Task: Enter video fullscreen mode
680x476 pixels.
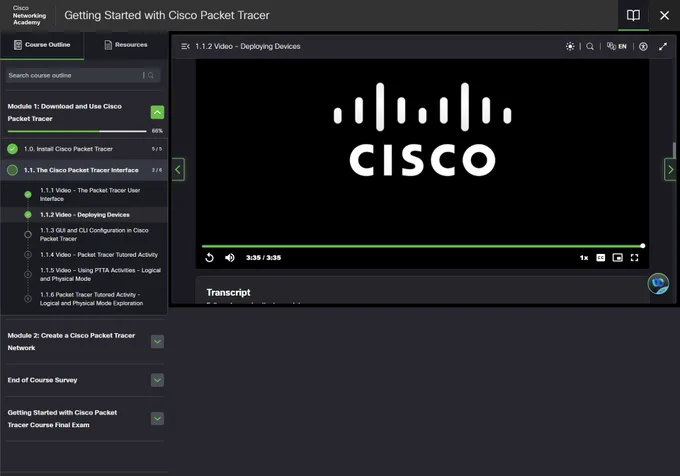Action: (x=634, y=258)
